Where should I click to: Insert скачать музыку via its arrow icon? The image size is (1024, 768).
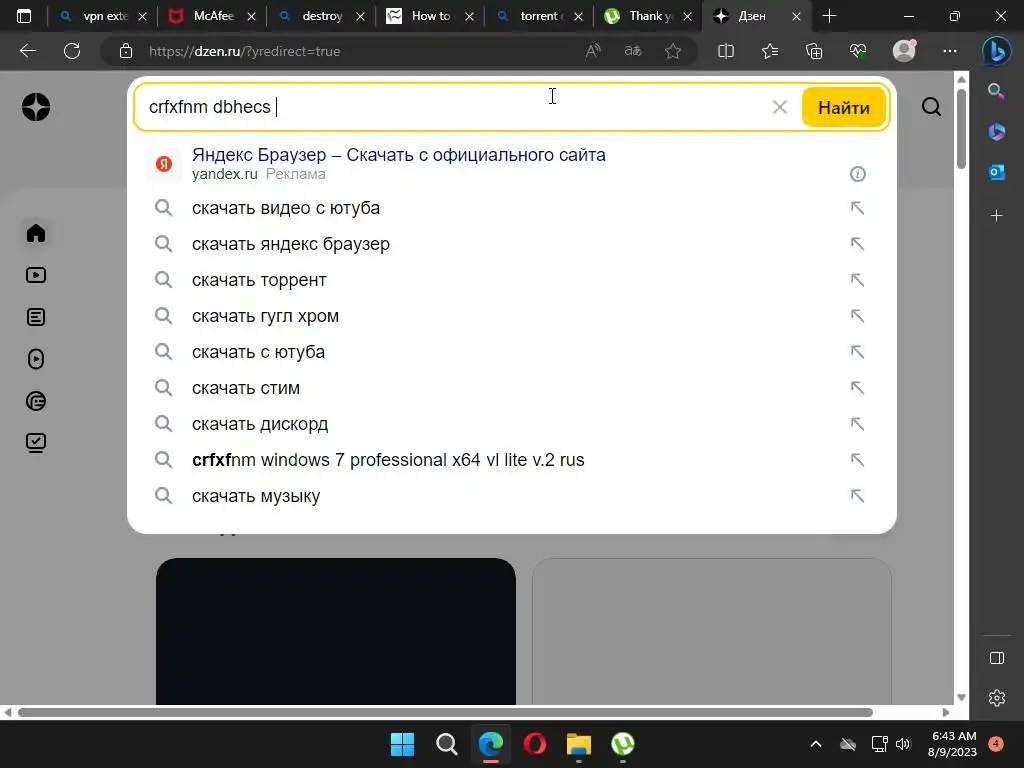(857, 496)
